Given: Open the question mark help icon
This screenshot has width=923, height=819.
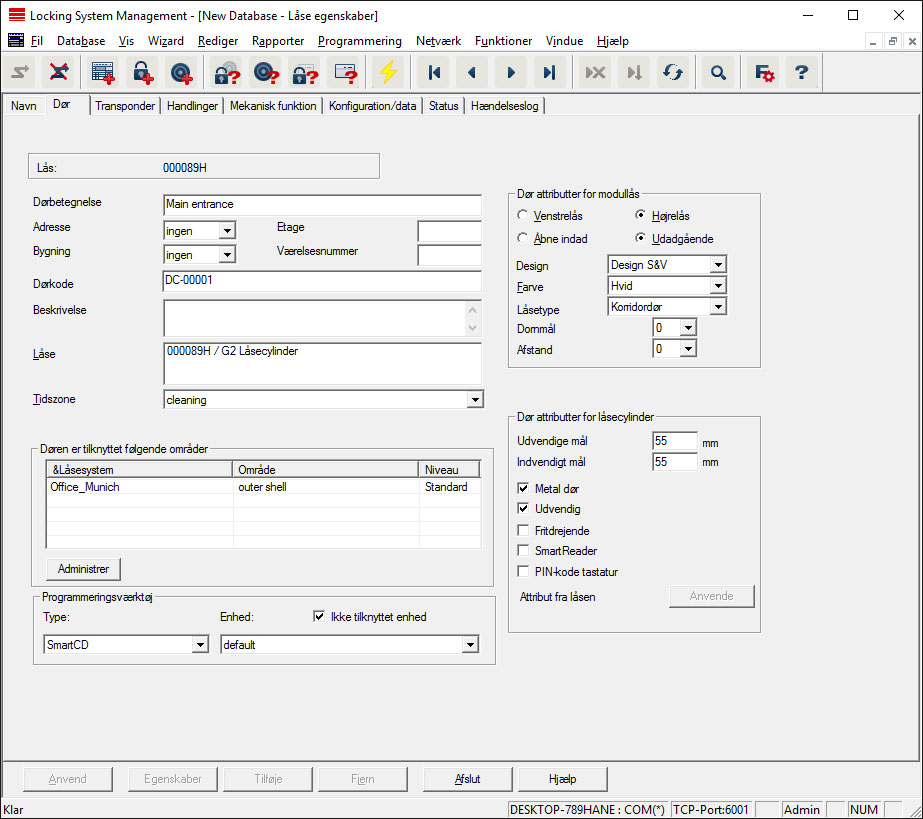Looking at the screenshot, I should [800, 73].
